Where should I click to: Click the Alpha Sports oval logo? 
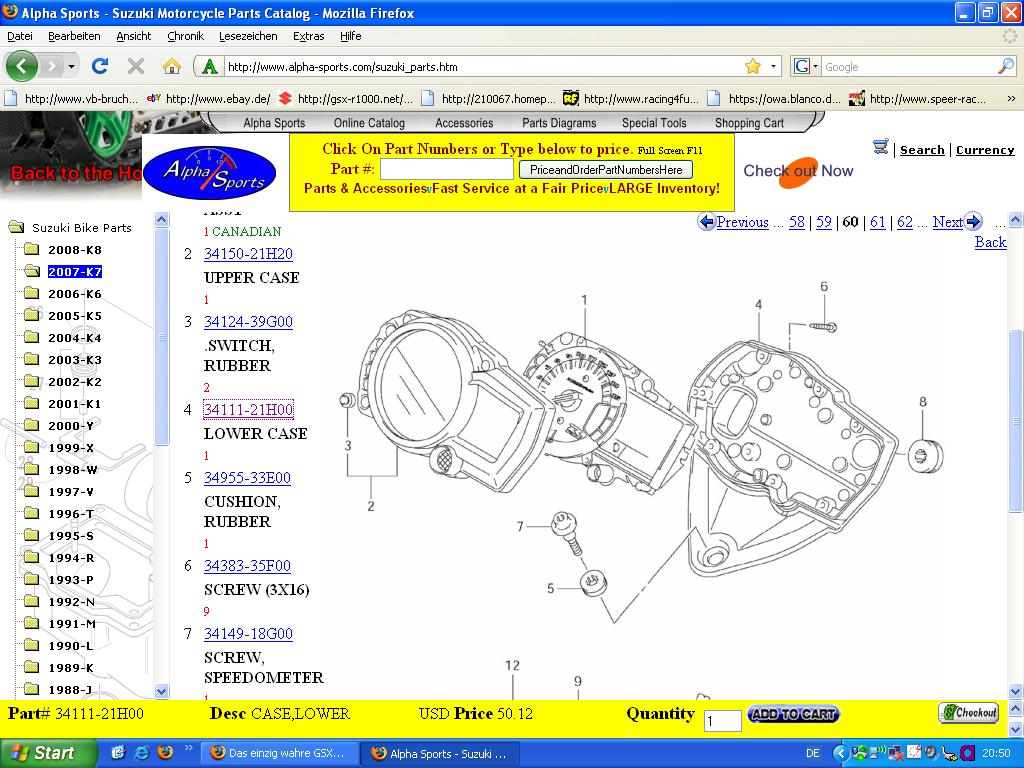click(209, 172)
